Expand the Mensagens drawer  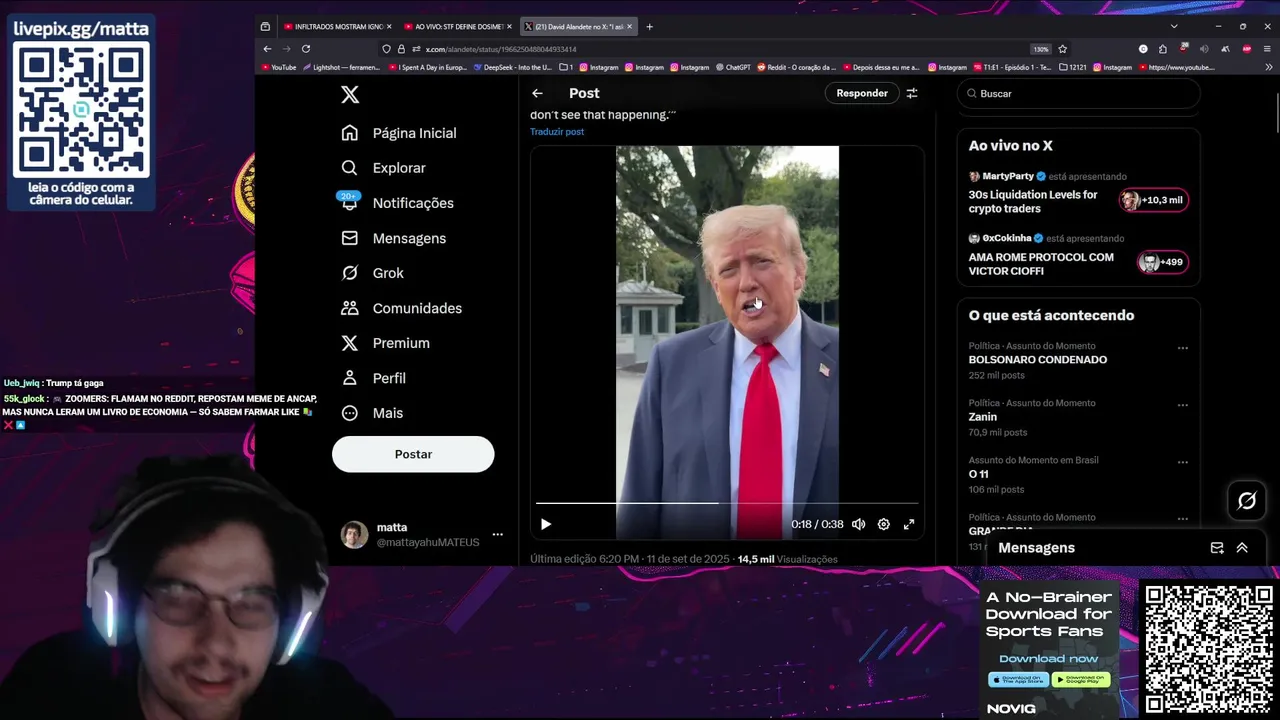pyautogui.click(x=1242, y=548)
